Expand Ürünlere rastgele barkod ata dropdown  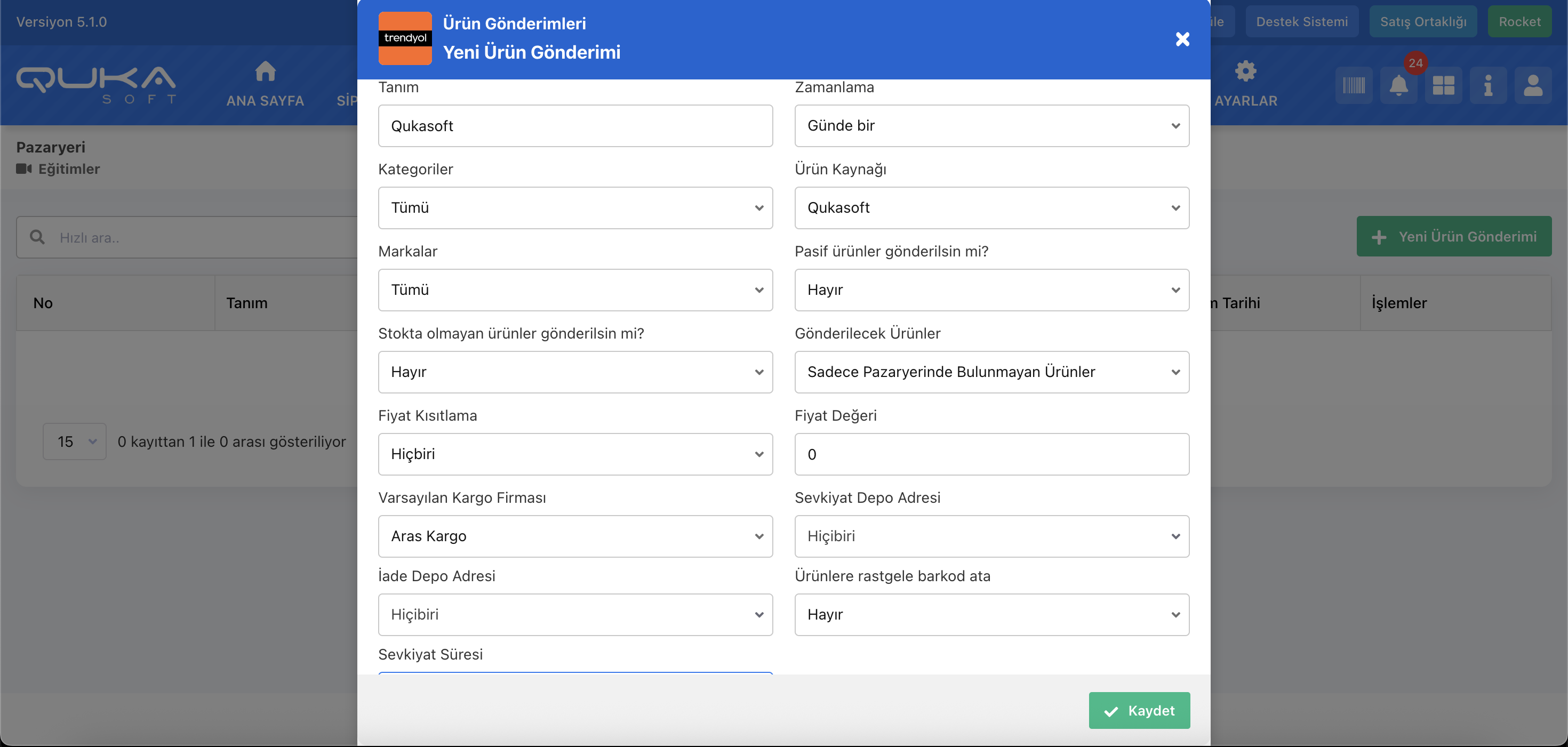[x=991, y=615]
